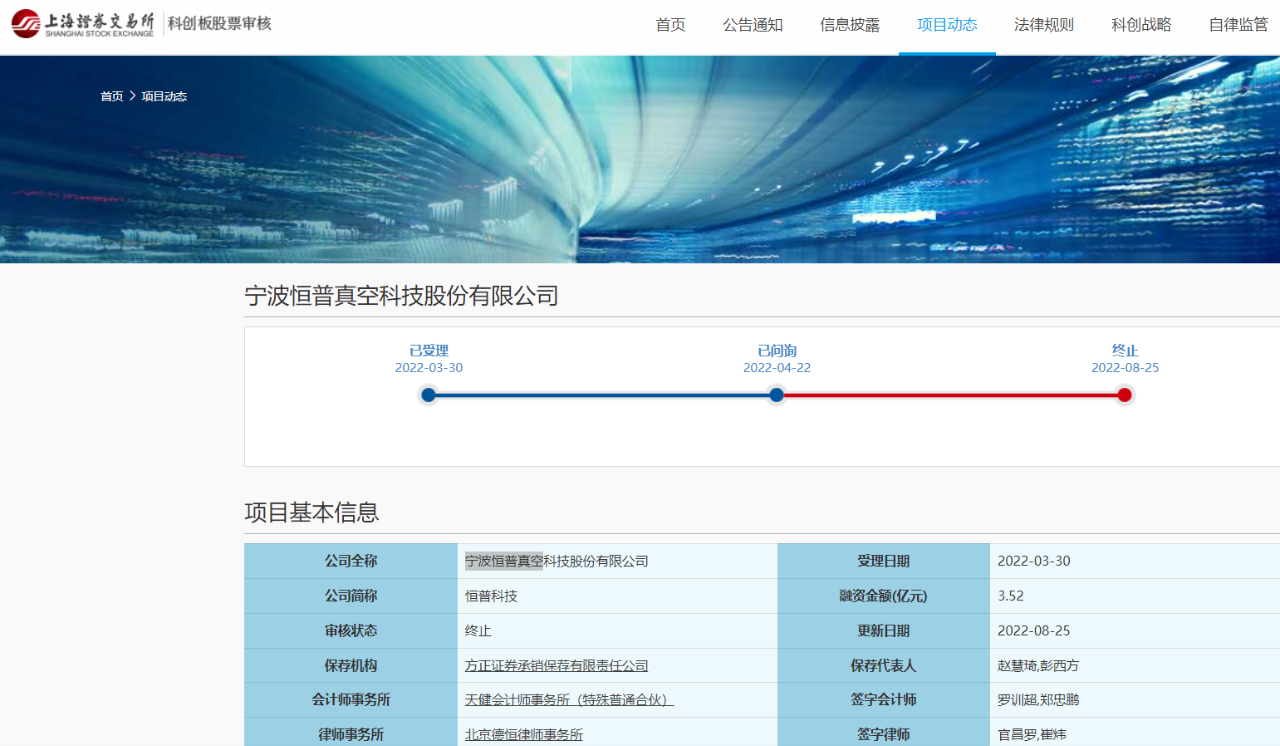Click the company title 宁波恒普真空科技股份有限公司 heading
Screen dimensions: 1280x746
click(x=401, y=296)
